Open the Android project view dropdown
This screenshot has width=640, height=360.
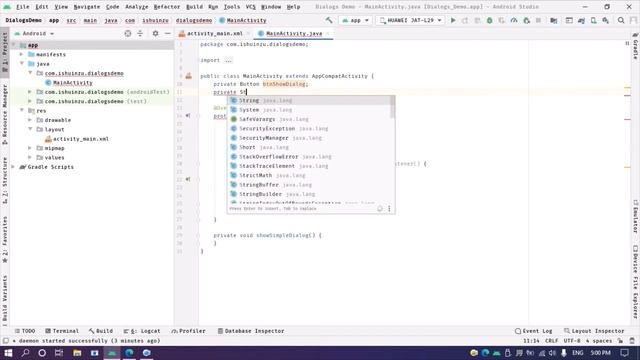34,33
